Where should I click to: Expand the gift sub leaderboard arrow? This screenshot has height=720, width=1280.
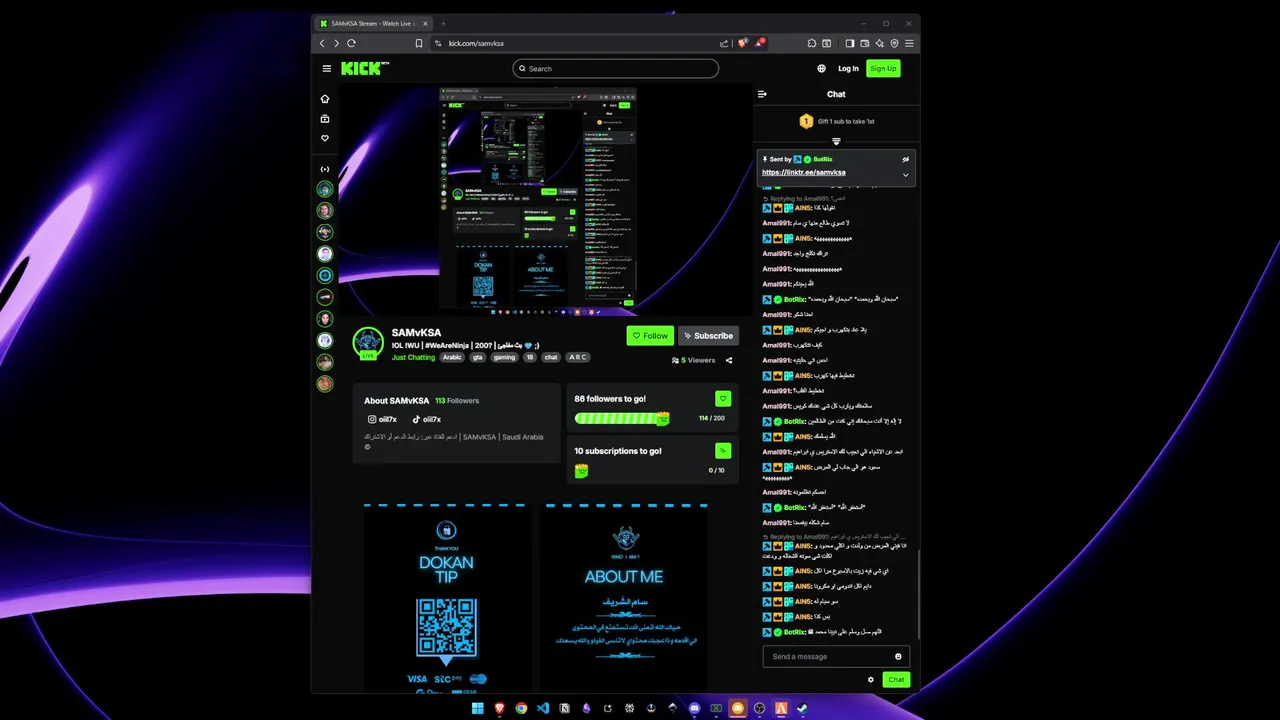coord(836,141)
